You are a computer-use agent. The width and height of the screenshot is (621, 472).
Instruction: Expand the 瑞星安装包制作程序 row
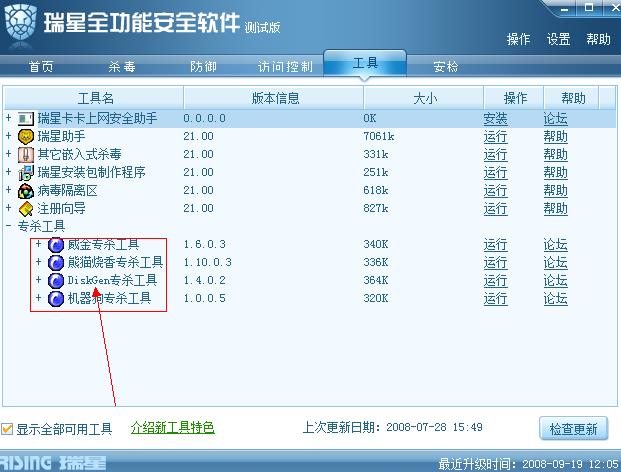click(8, 172)
